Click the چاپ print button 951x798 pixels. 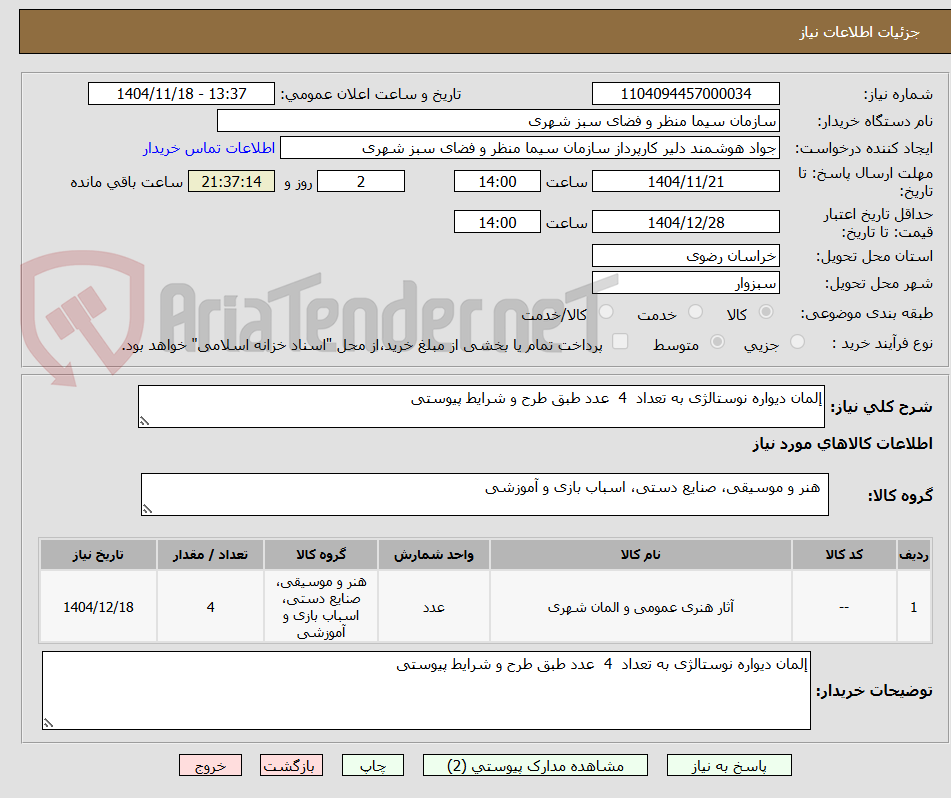tap(372, 765)
